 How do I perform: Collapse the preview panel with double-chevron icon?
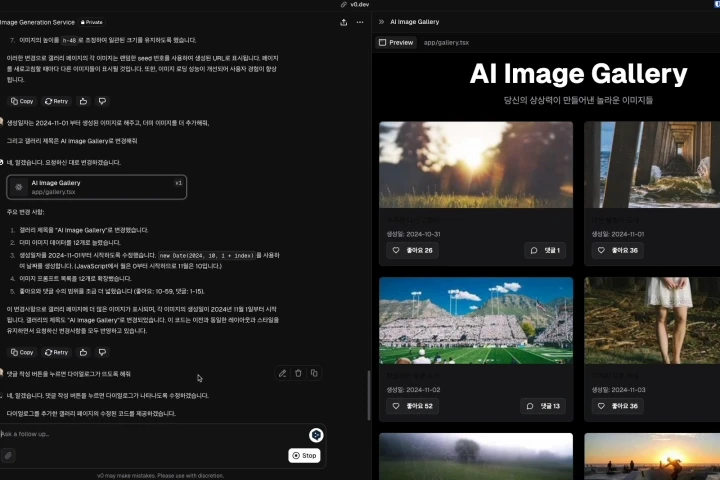(381, 22)
